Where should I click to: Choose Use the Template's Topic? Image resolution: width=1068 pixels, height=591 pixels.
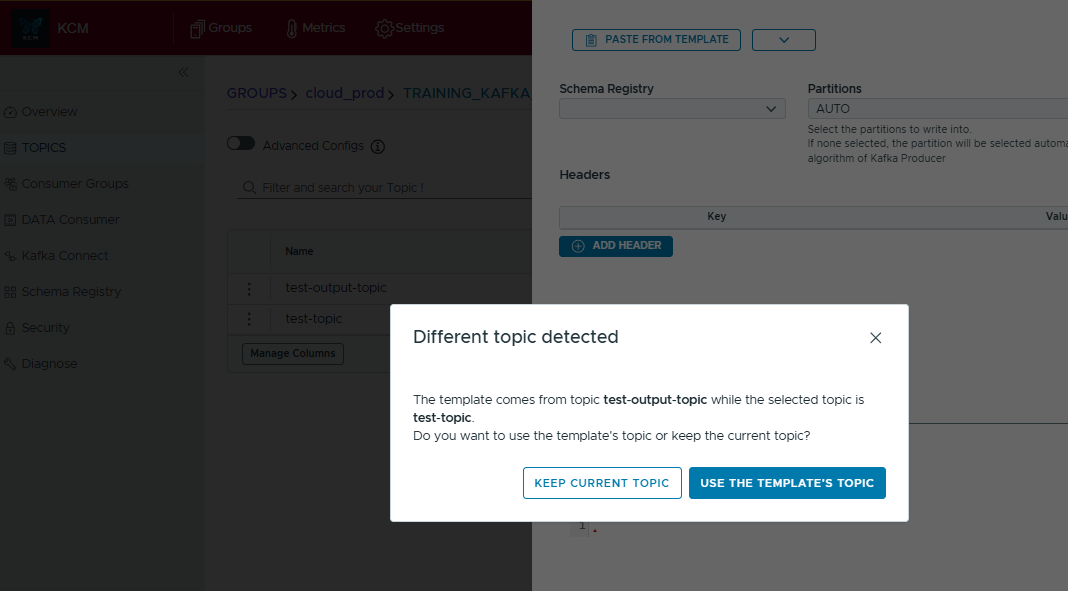[x=787, y=483]
